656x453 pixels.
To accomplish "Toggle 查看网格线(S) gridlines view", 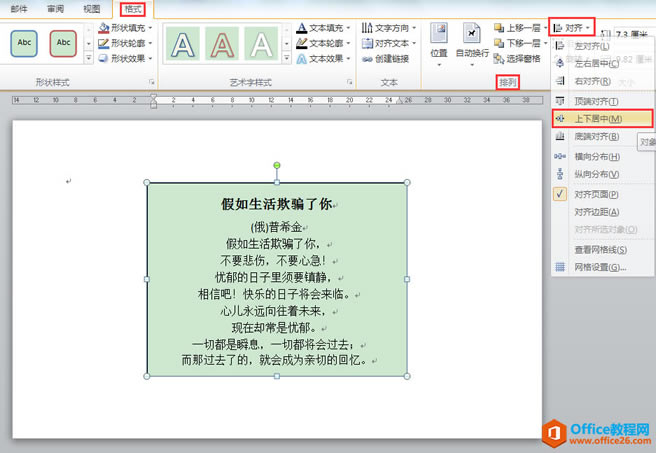I will tap(602, 250).
